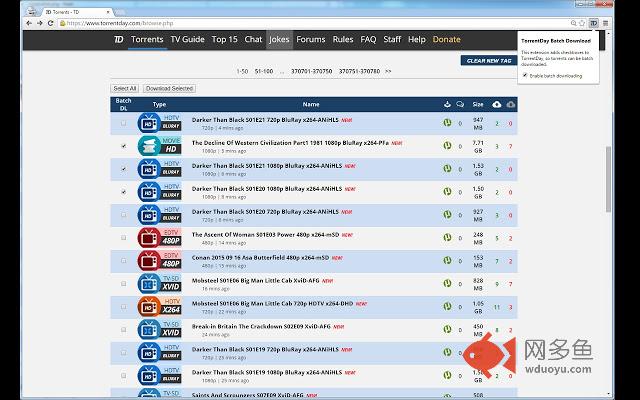The height and width of the screenshot is (400, 640).
Task: Click the page vertical scrollbar thumb
Action: coord(608,179)
